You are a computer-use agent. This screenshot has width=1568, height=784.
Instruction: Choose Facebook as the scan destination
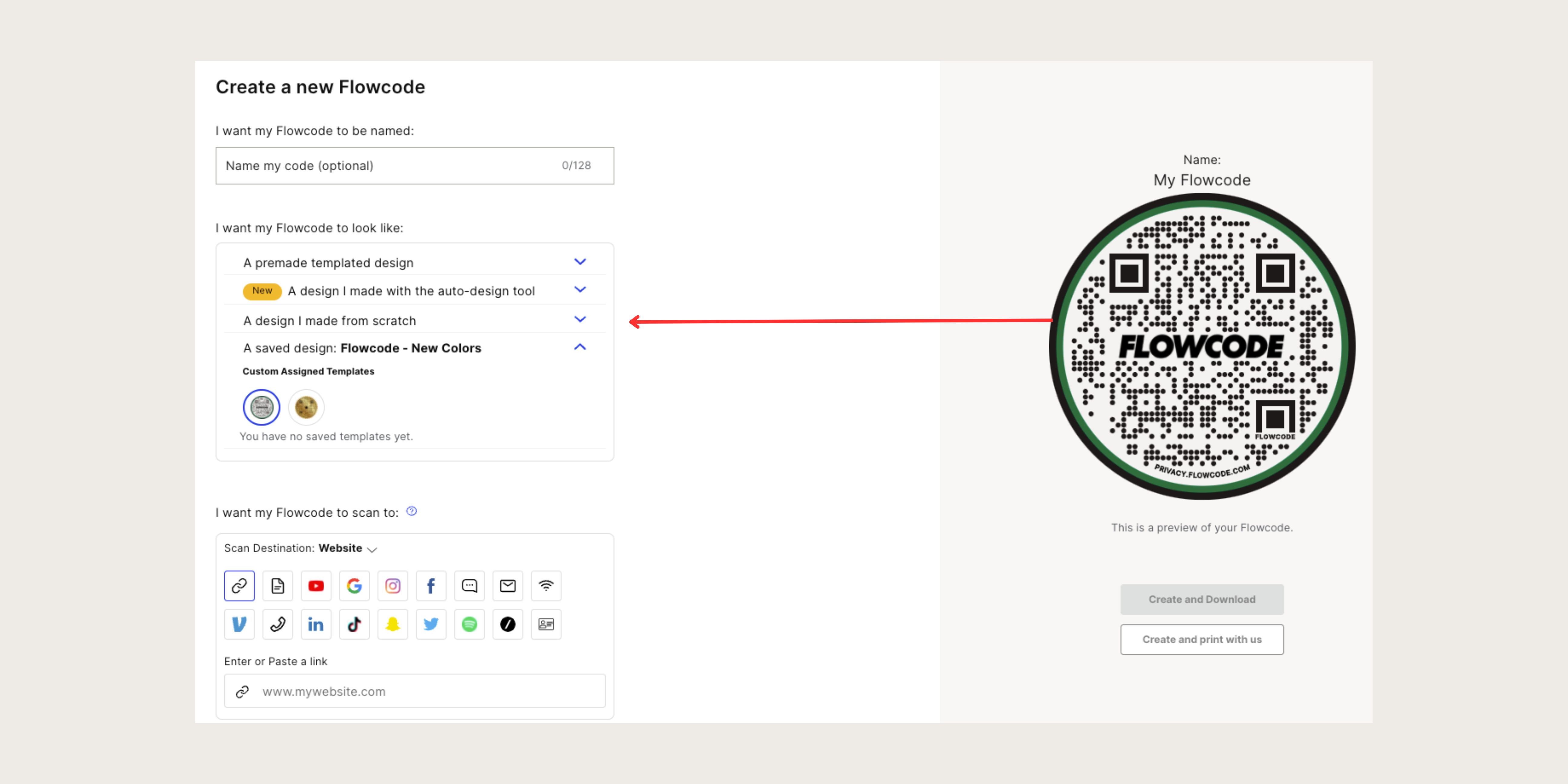pos(431,586)
